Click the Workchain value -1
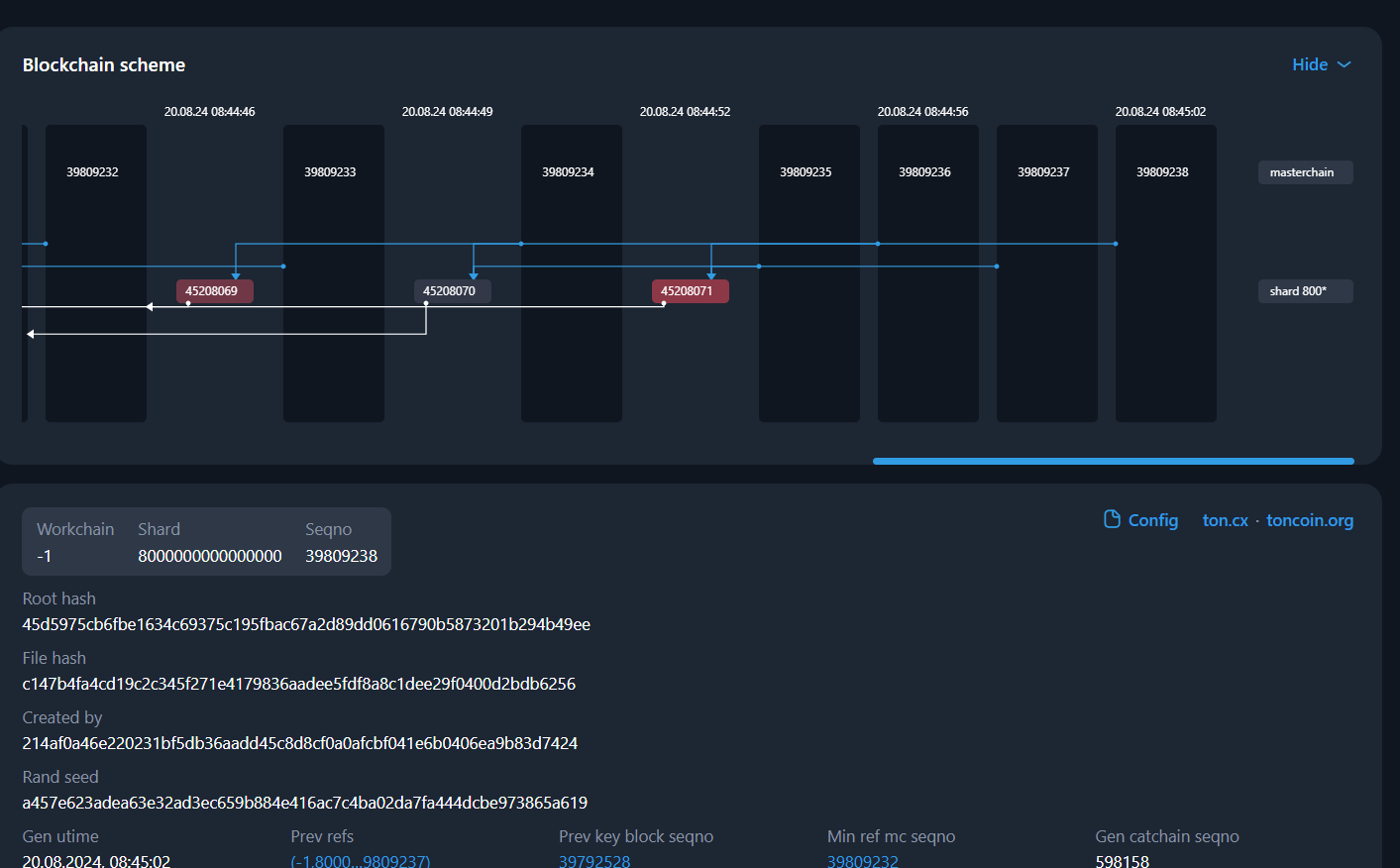The image size is (1400, 868). coord(45,556)
